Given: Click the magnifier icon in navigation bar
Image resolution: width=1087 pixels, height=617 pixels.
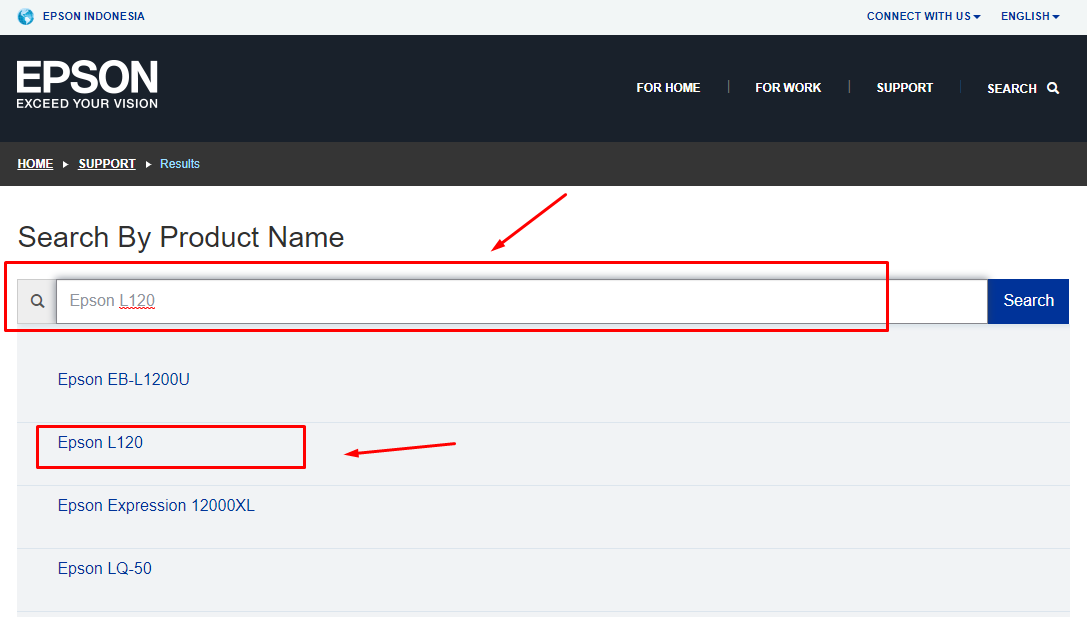Looking at the screenshot, I should pyautogui.click(x=1053, y=88).
